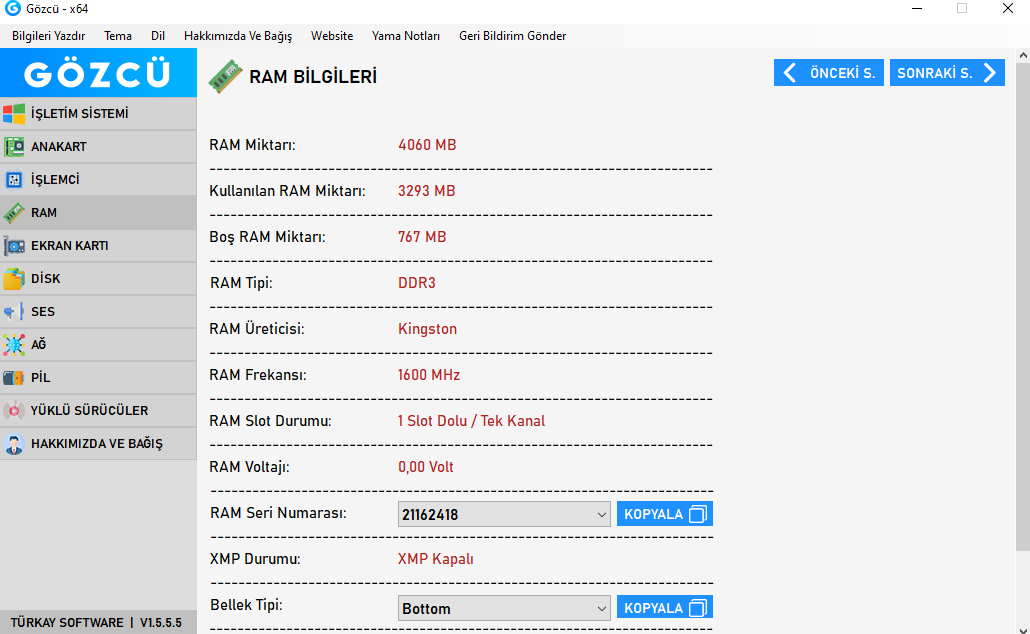Go to next page with Sonraki S.

(x=946, y=73)
